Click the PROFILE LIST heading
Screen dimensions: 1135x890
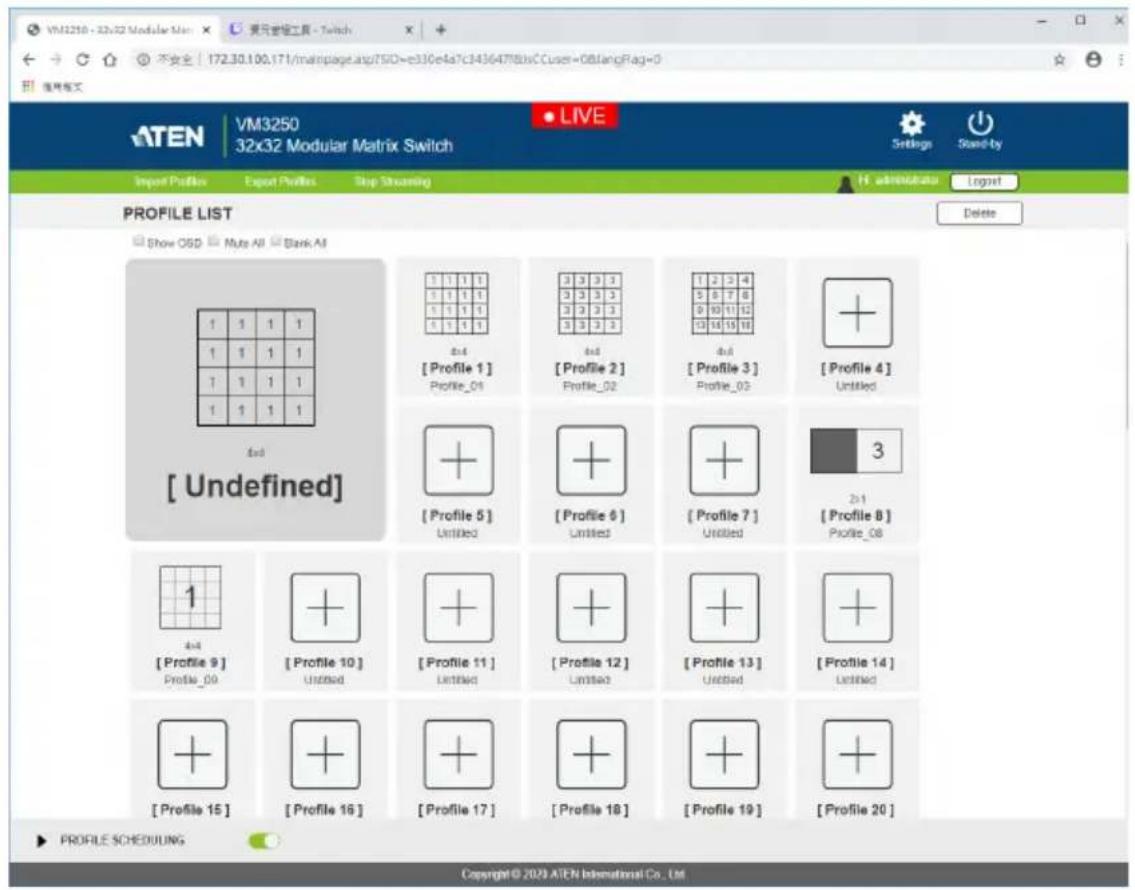pos(177,213)
